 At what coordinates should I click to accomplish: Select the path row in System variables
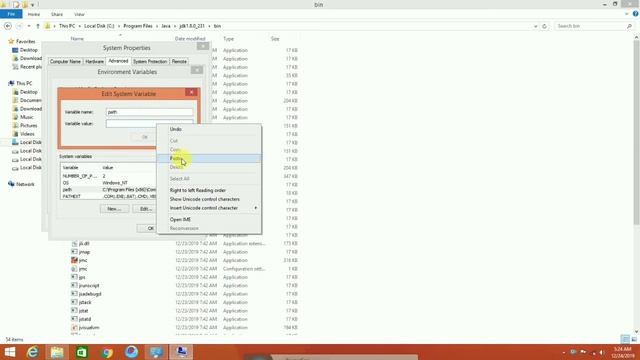[109, 190]
